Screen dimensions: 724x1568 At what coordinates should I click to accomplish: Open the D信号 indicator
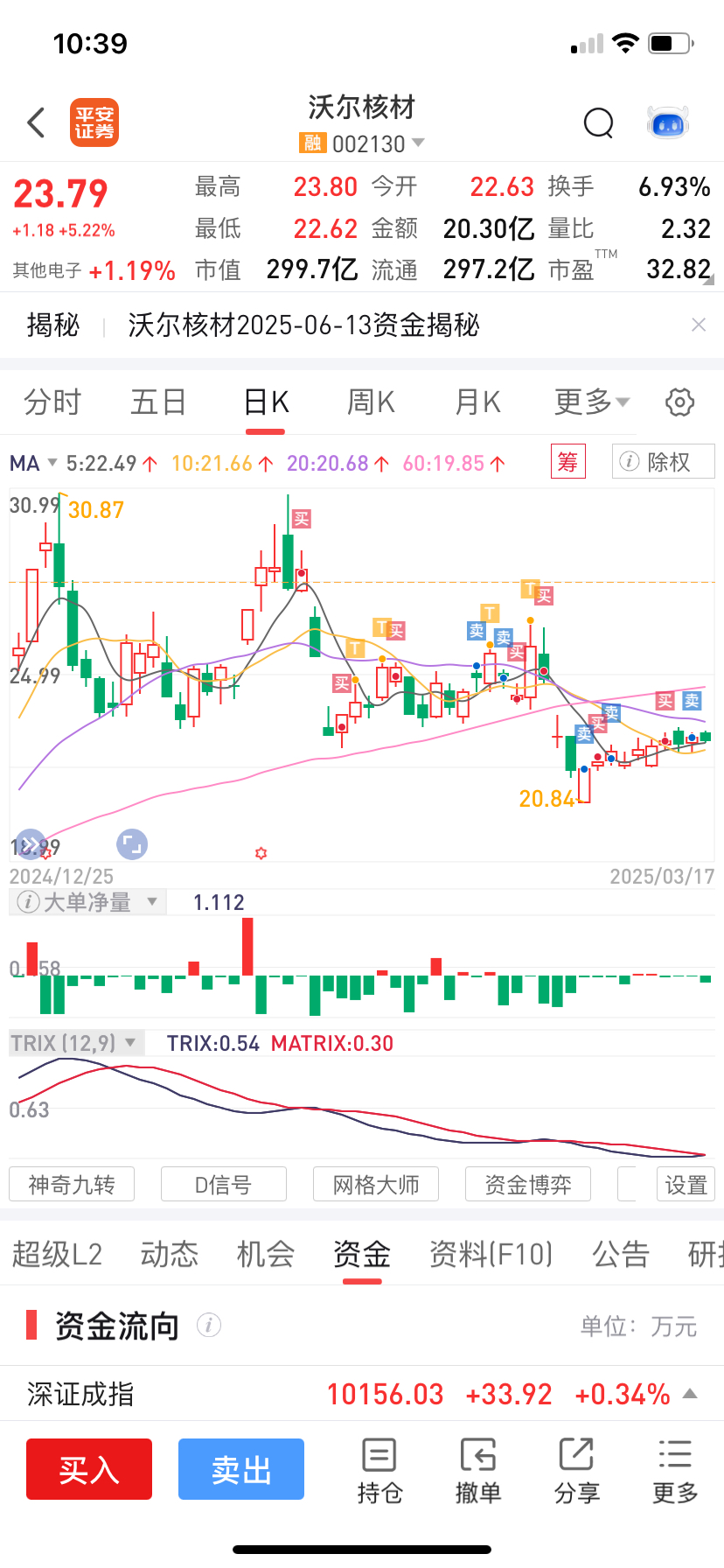pos(224,1185)
